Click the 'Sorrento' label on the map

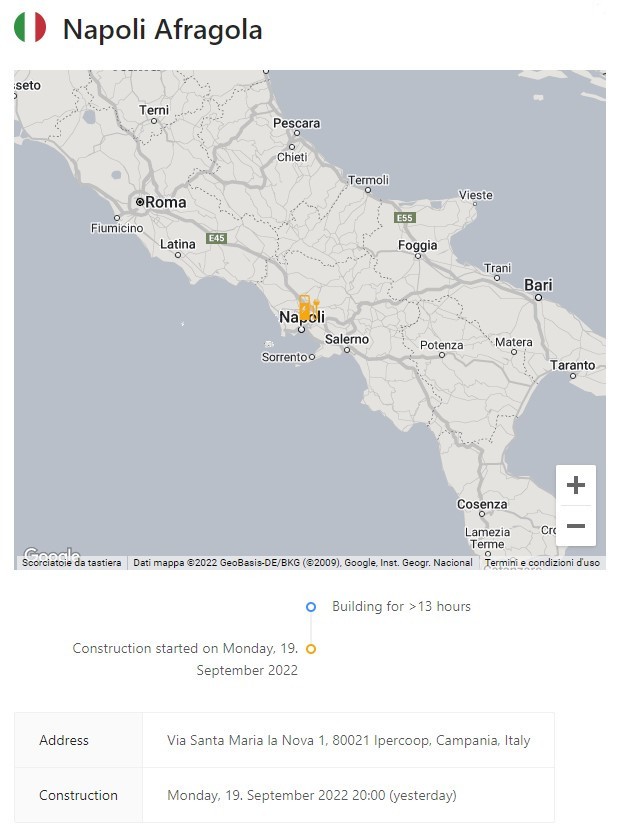tap(284, 357)
